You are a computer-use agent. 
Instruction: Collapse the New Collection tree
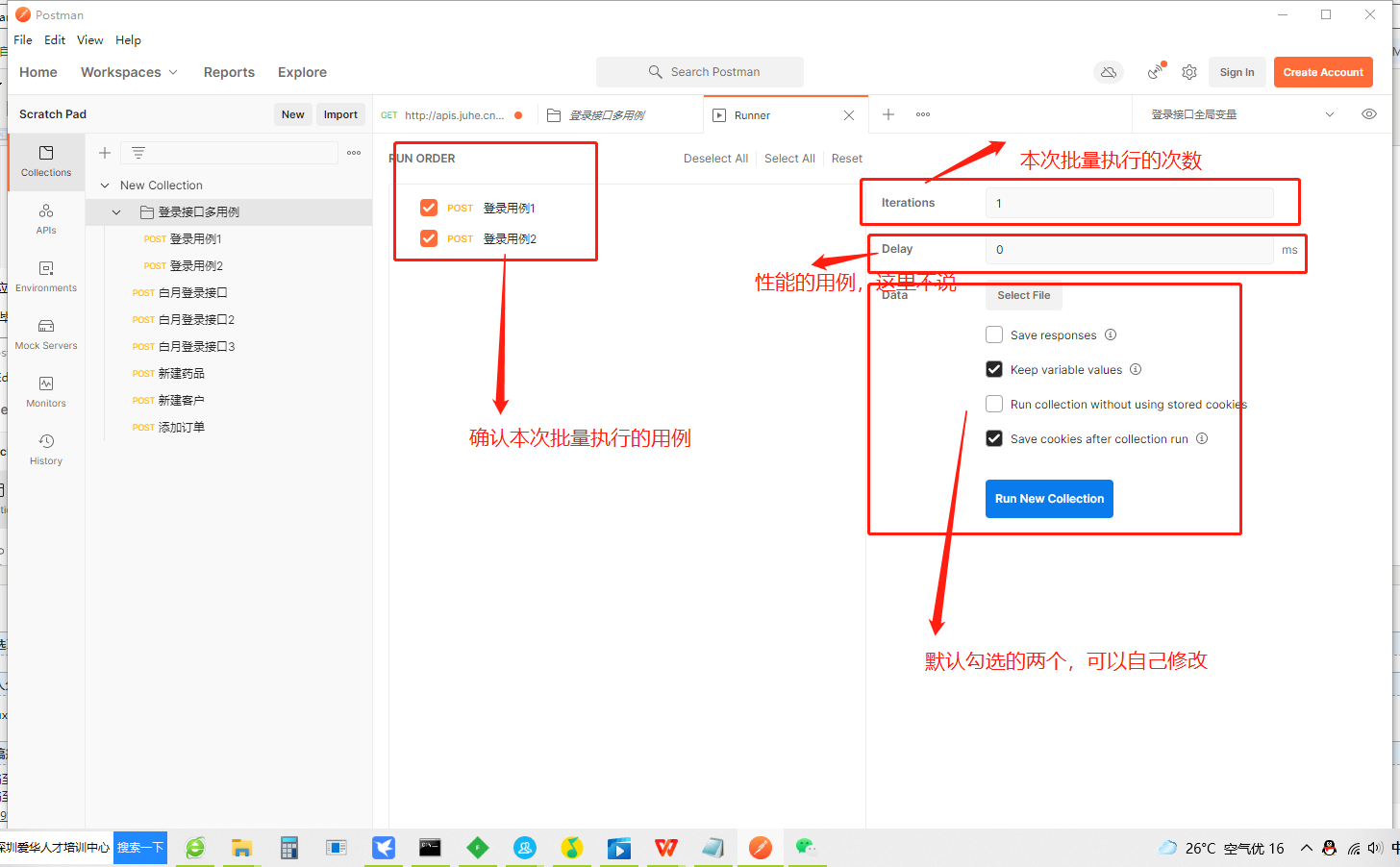(105, 186)
